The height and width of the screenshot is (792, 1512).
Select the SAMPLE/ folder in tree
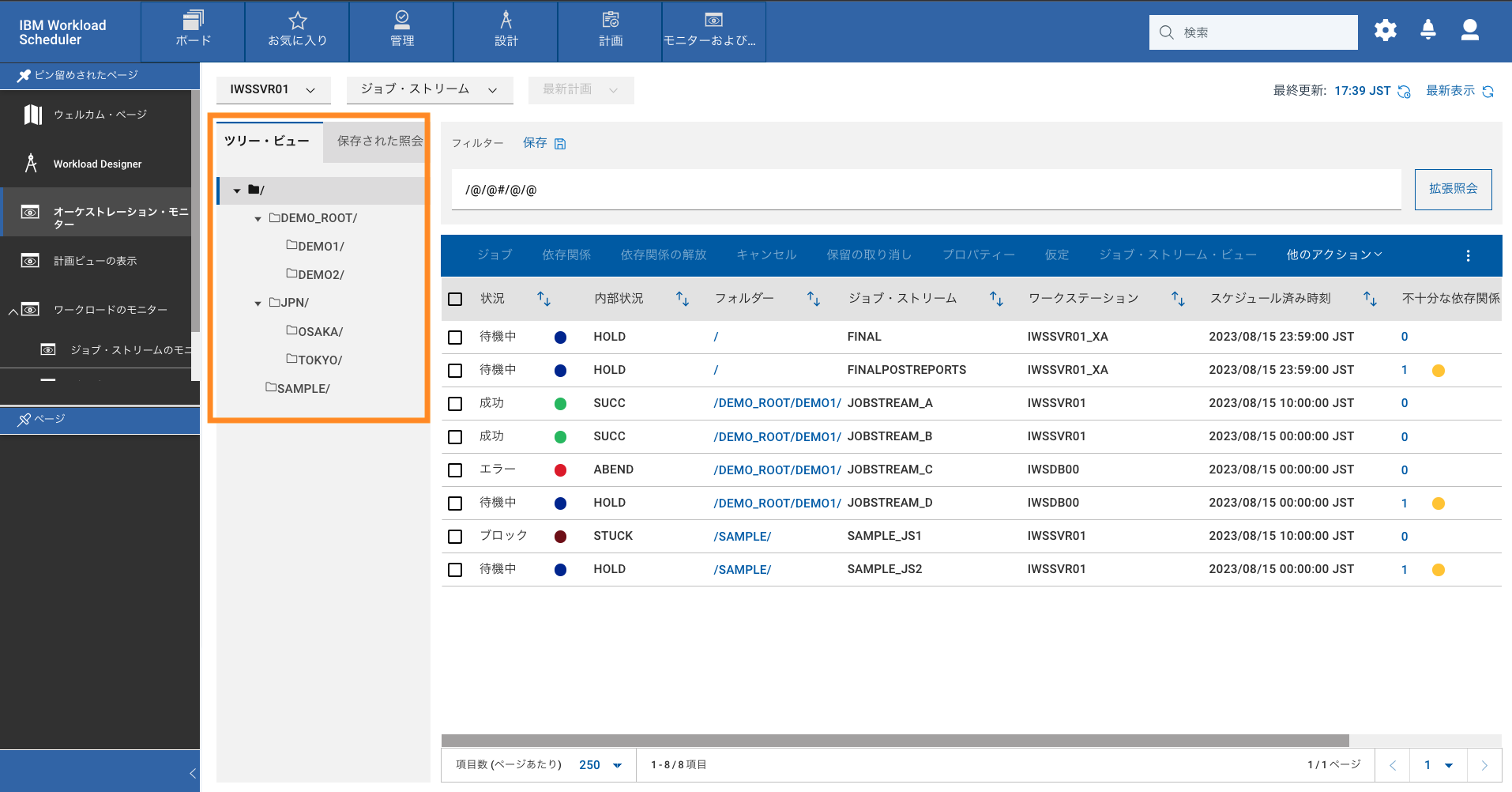pos(298,389)
